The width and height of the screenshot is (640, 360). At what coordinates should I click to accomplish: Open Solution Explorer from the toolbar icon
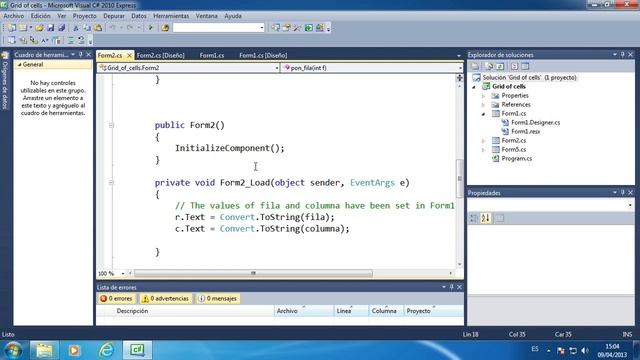tap(276, 28)
